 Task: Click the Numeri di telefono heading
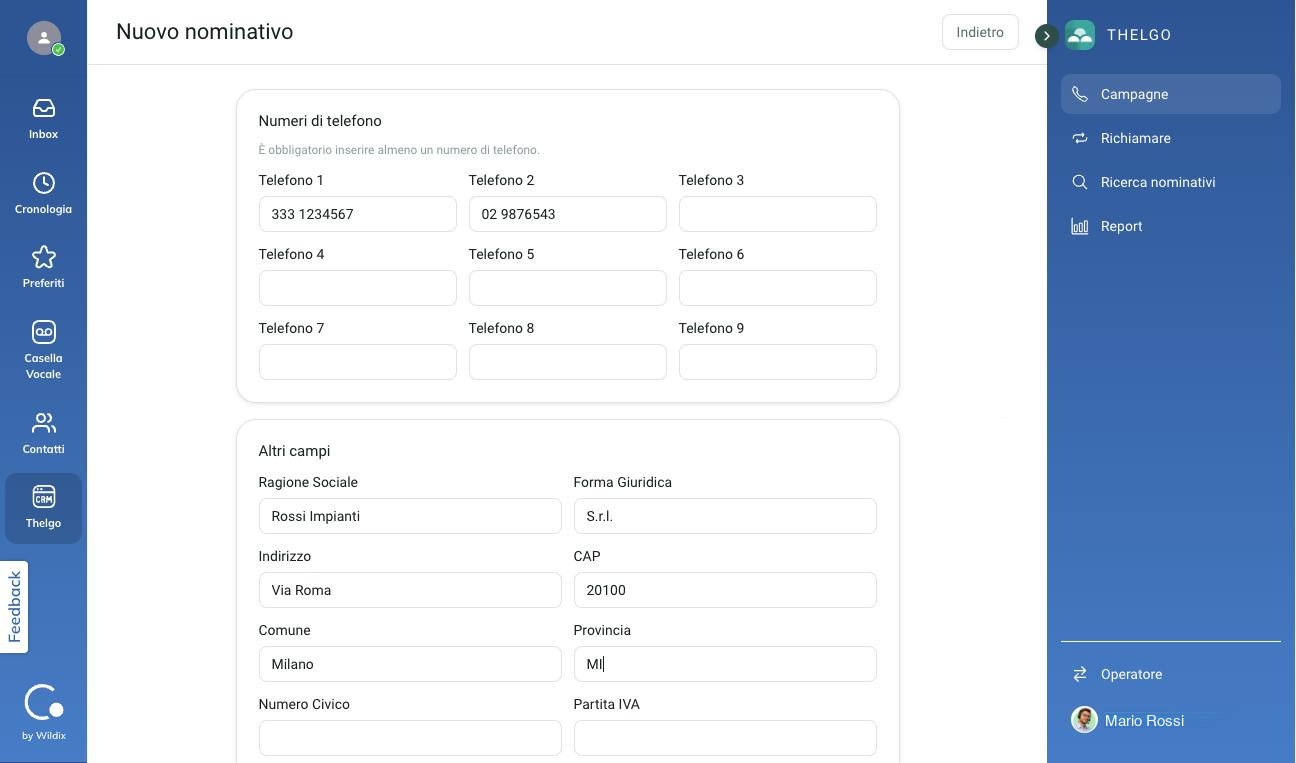click(320, 121)
